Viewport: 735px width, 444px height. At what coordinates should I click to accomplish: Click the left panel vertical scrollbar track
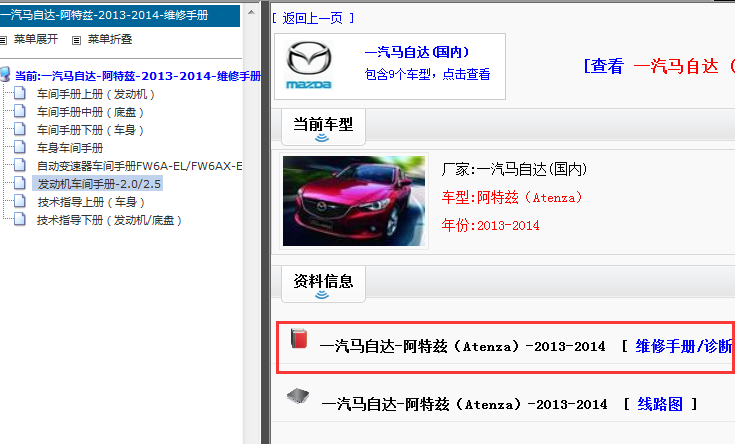251,230
